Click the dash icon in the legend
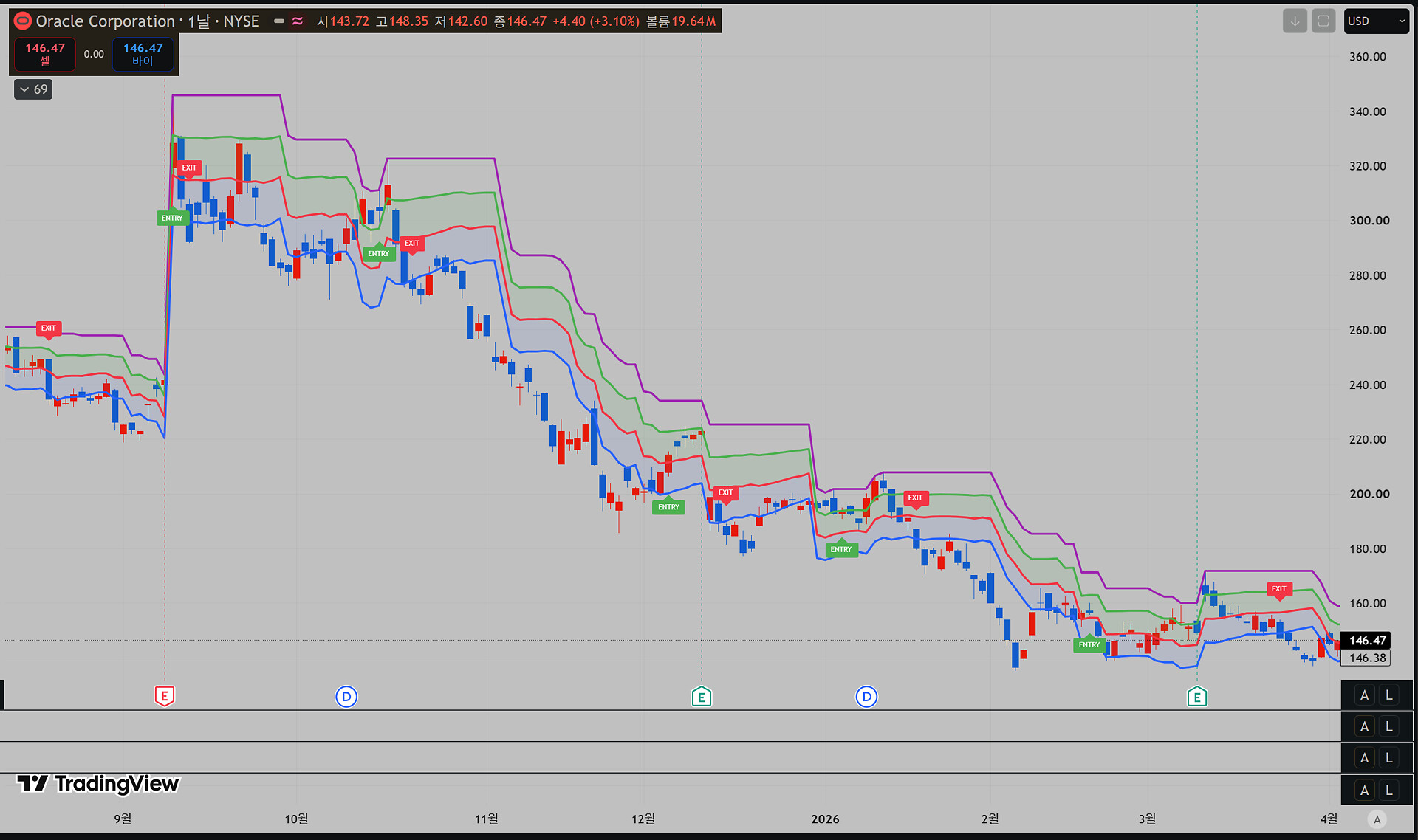 coord(279,21)
